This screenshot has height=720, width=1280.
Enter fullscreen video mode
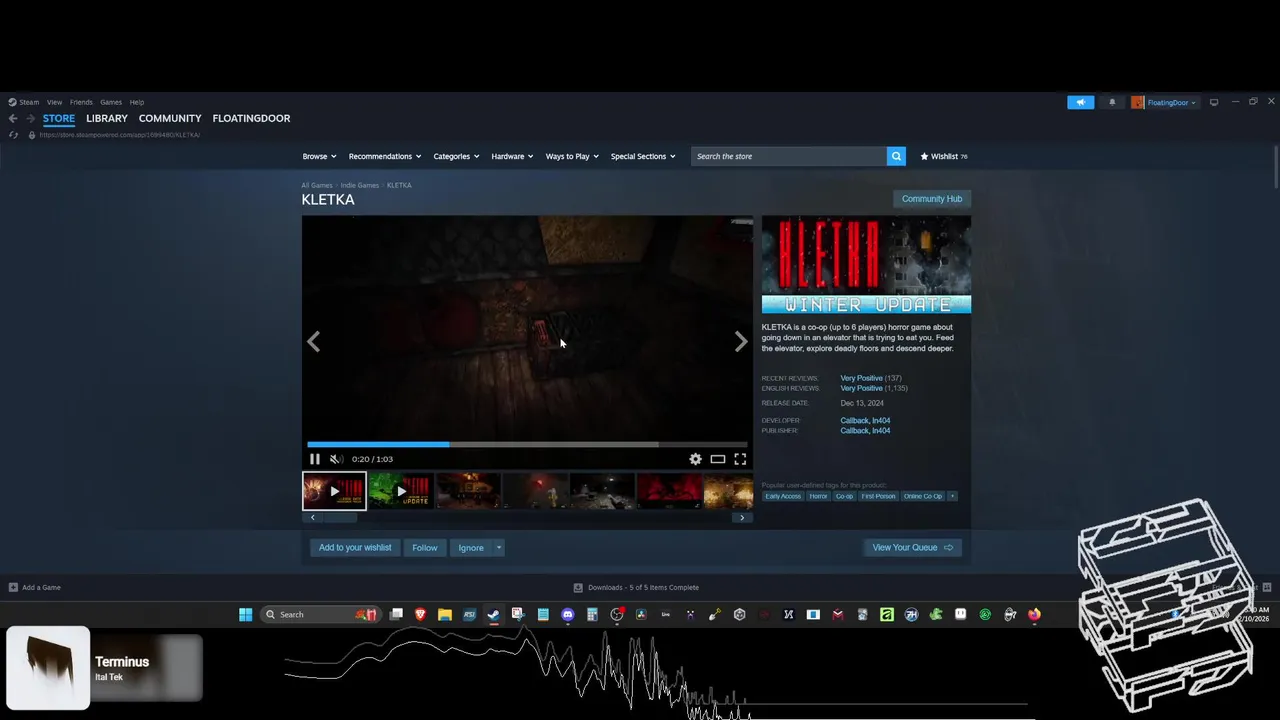coord(740,459)
